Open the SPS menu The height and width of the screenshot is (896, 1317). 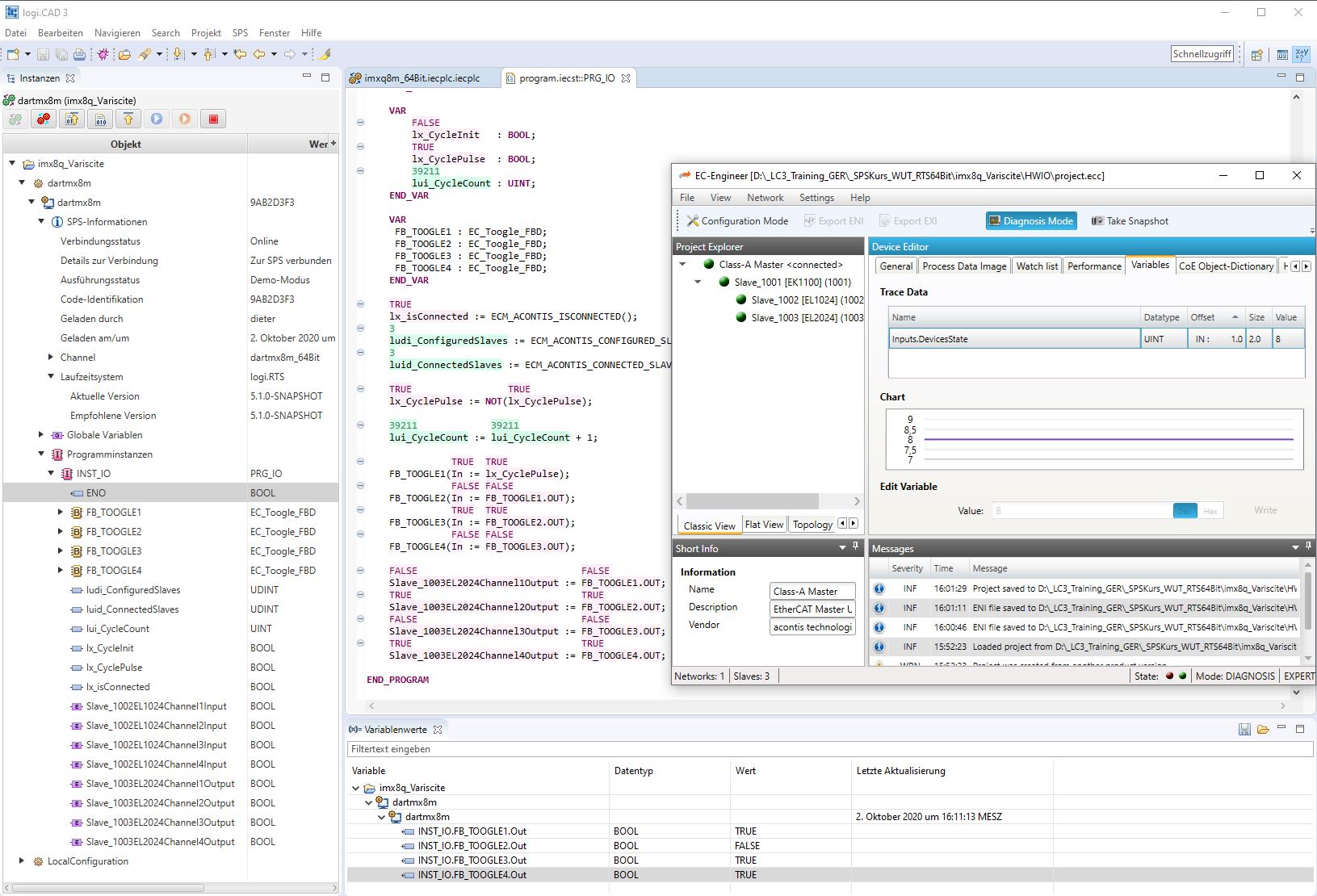click(x=240, y=33)
